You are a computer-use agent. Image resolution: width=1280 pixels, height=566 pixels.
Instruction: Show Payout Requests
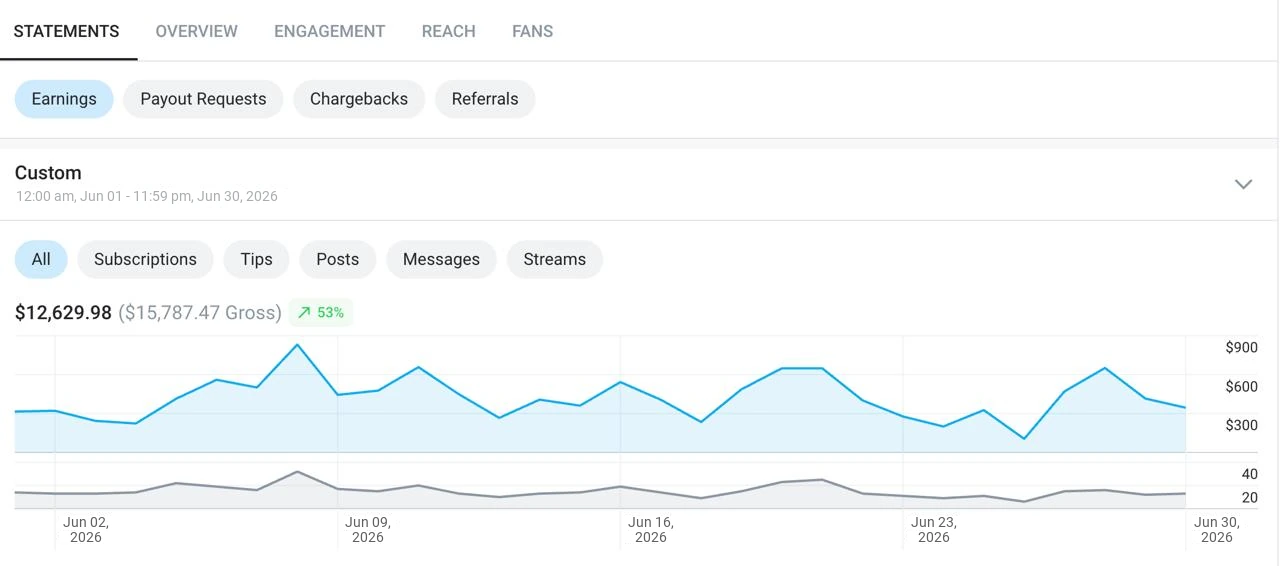coord(203,99)
